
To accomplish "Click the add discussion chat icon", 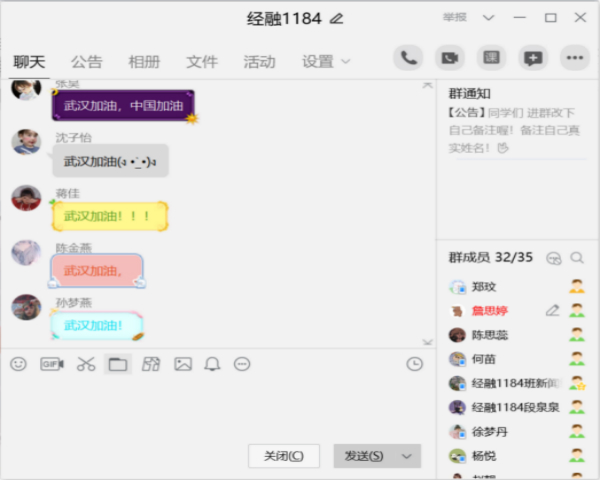I will point(533,58).
